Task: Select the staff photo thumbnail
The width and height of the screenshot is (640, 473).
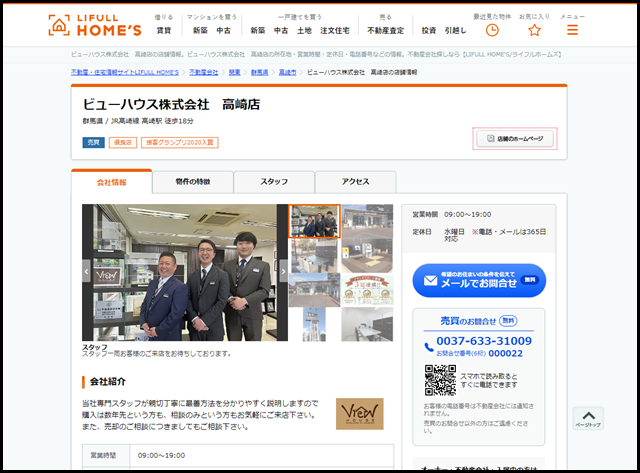Action: click(314, 221)
